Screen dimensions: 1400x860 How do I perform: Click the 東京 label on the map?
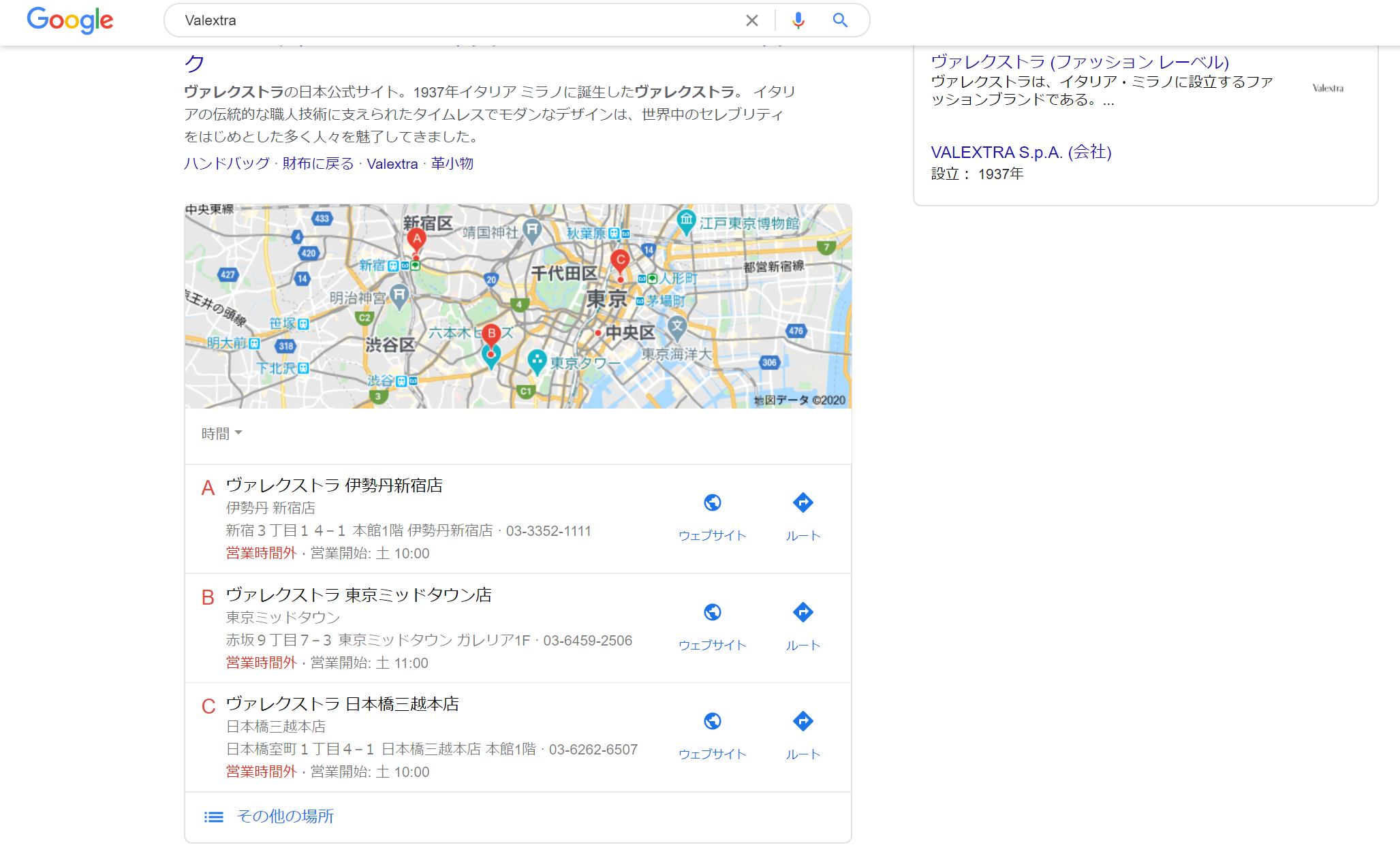[606, 298]
